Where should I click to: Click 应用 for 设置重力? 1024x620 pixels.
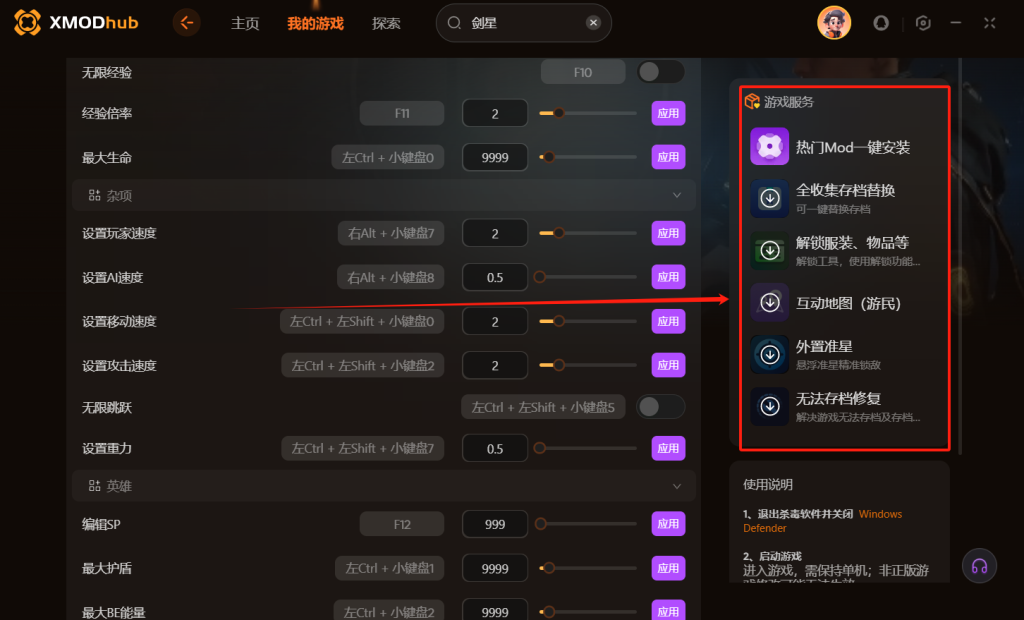pos(668,448)
